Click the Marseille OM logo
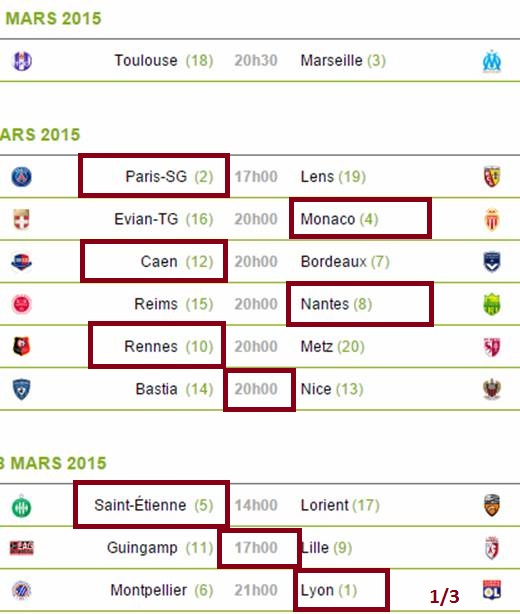Viewport: 520px width, 614px height. coord(491,61)
